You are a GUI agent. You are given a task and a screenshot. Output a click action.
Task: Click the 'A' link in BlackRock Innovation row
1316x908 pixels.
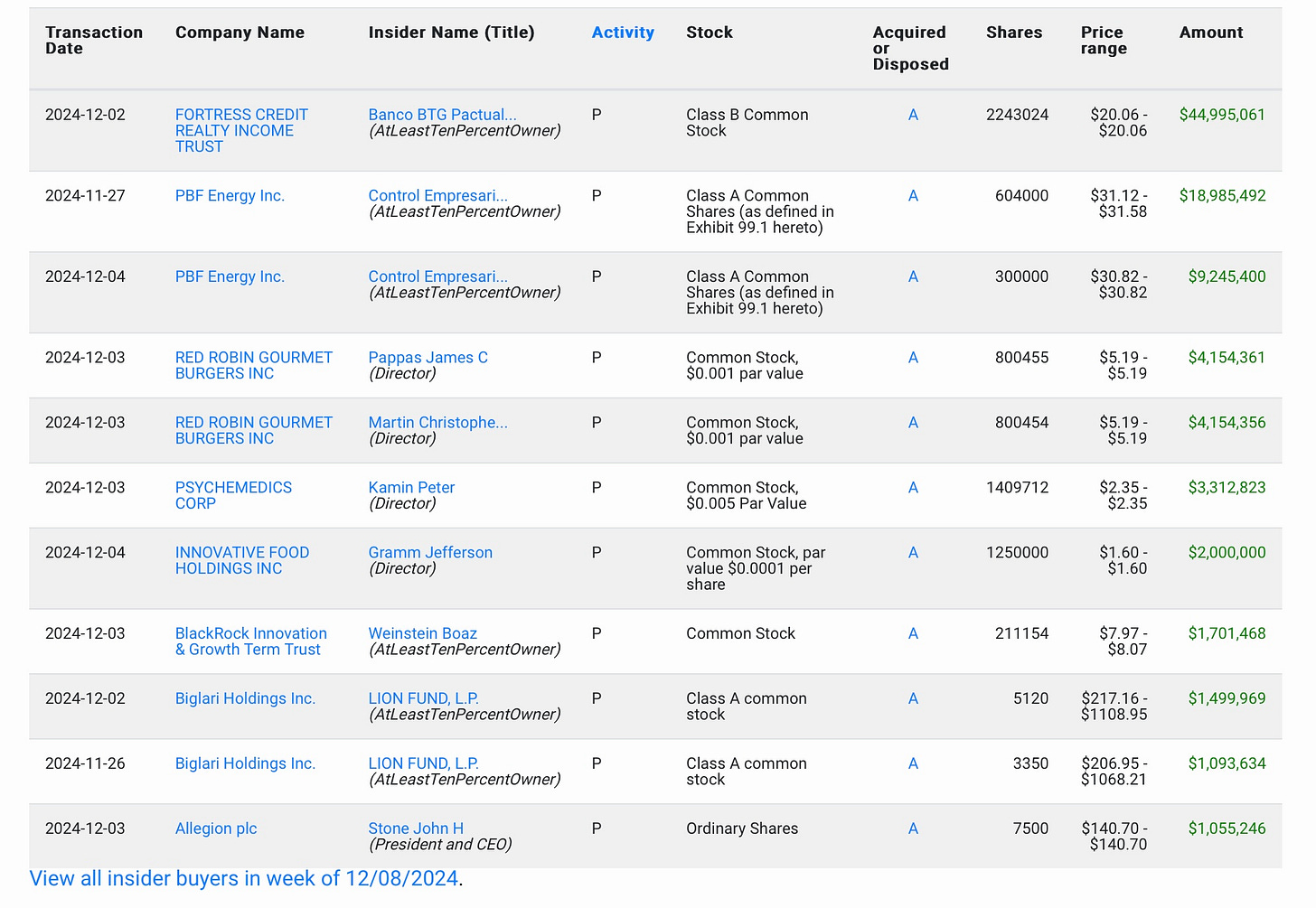(913, 634)
